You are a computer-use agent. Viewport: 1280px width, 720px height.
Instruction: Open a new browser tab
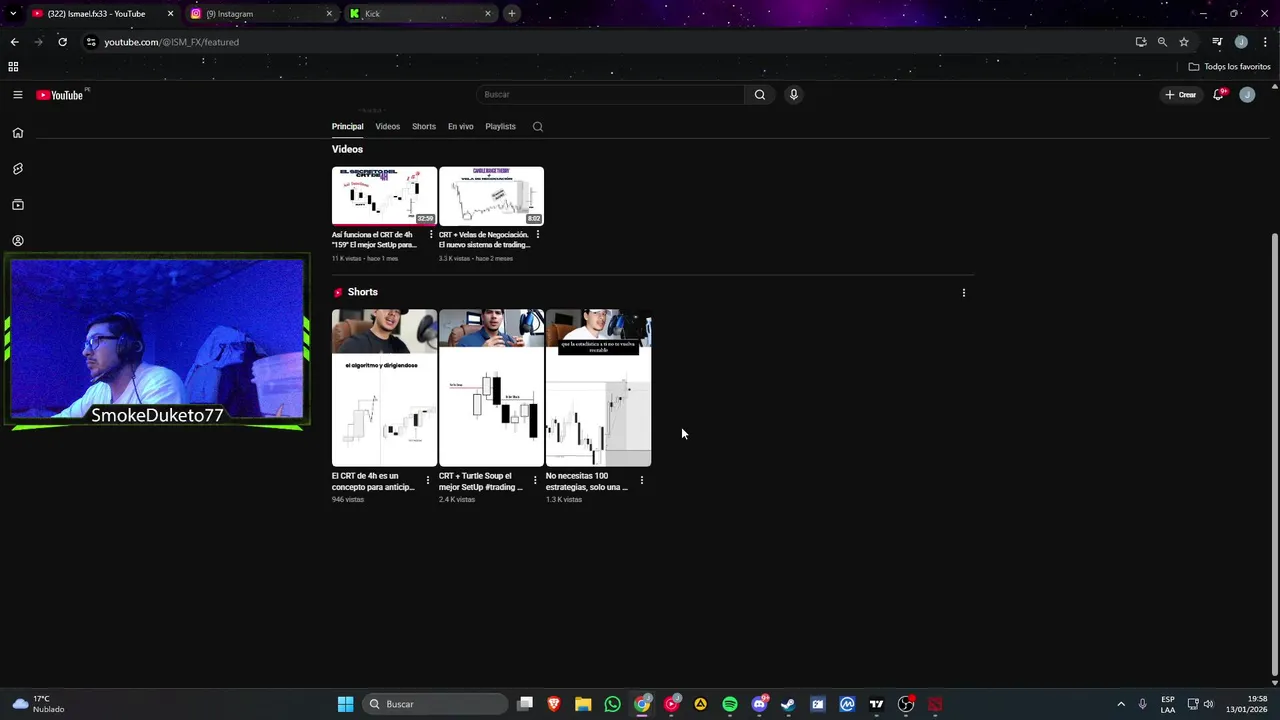pos(511,14)
